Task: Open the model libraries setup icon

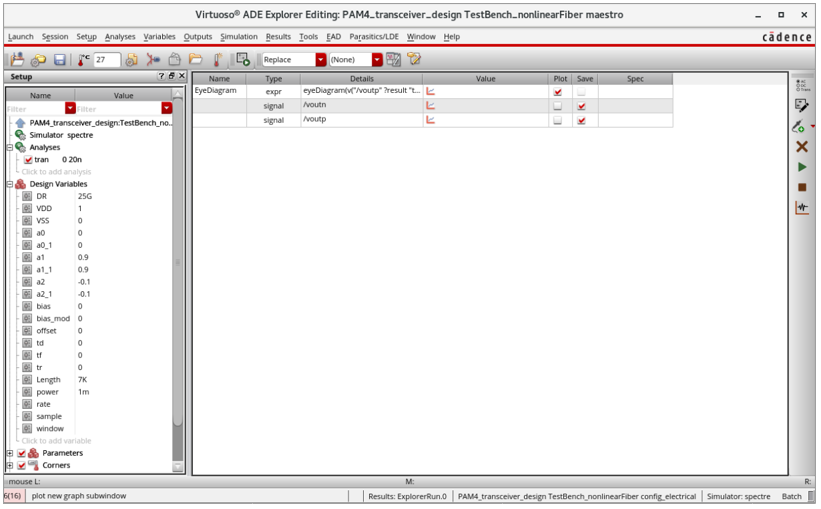Action: click(x=131, y=60)
